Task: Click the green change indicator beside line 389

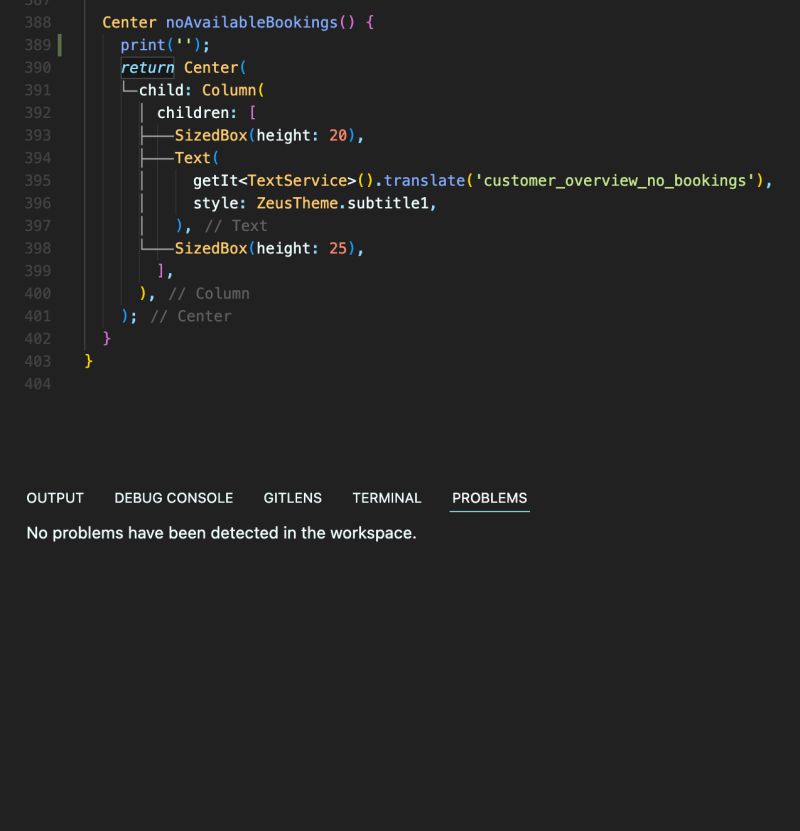Action: coord(61,44)
